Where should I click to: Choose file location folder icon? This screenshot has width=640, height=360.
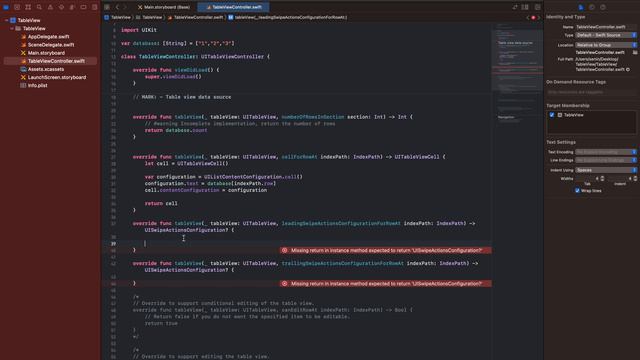(635, 52)
